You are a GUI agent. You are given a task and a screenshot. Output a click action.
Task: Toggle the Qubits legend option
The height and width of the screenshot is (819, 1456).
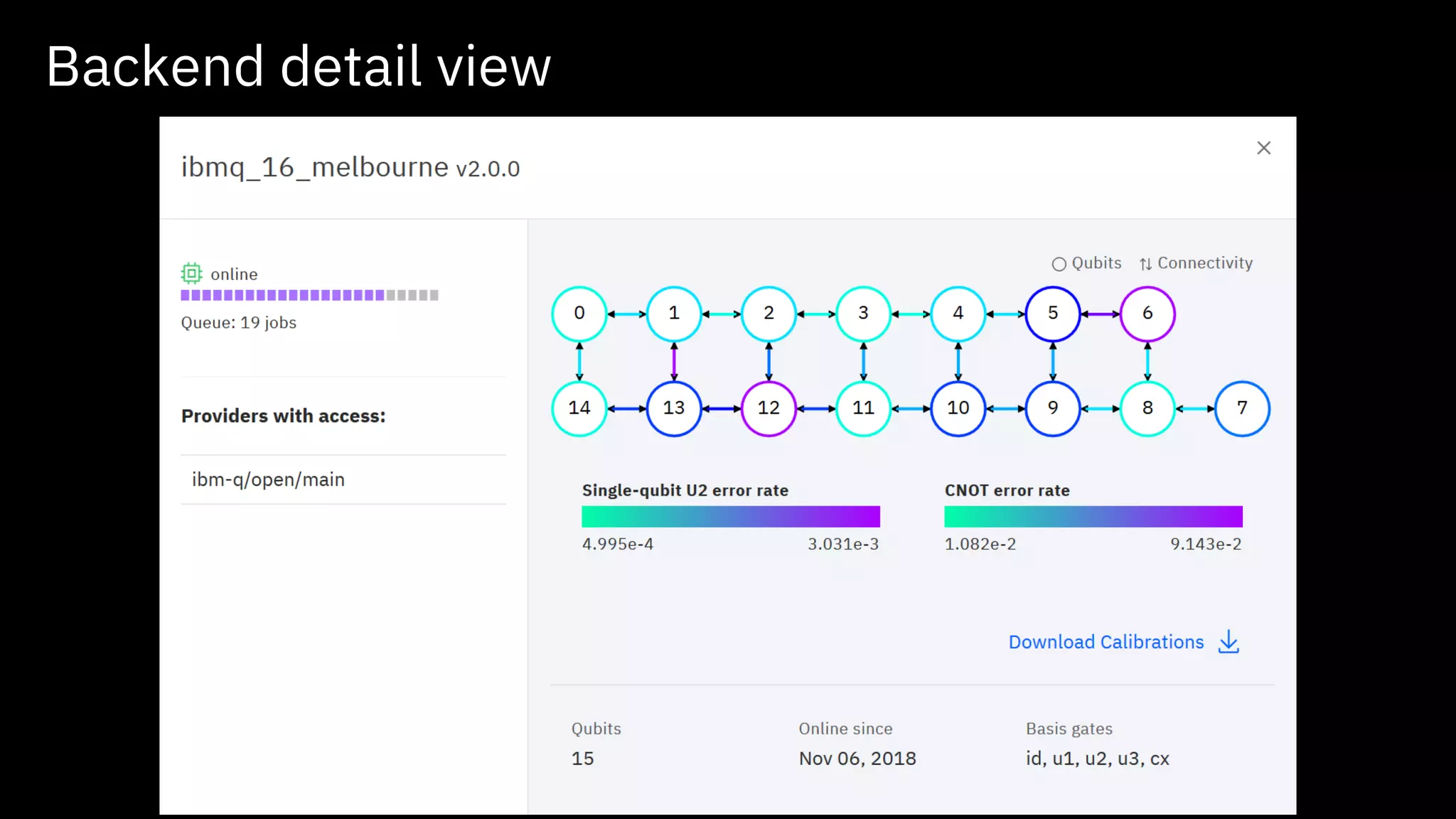[x=1086, y=263]
